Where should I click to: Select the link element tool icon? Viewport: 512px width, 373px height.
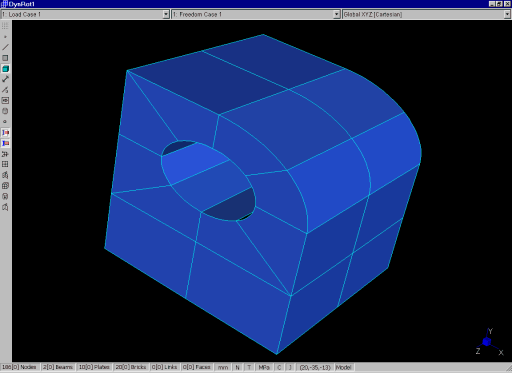click(x=5, y=79)
